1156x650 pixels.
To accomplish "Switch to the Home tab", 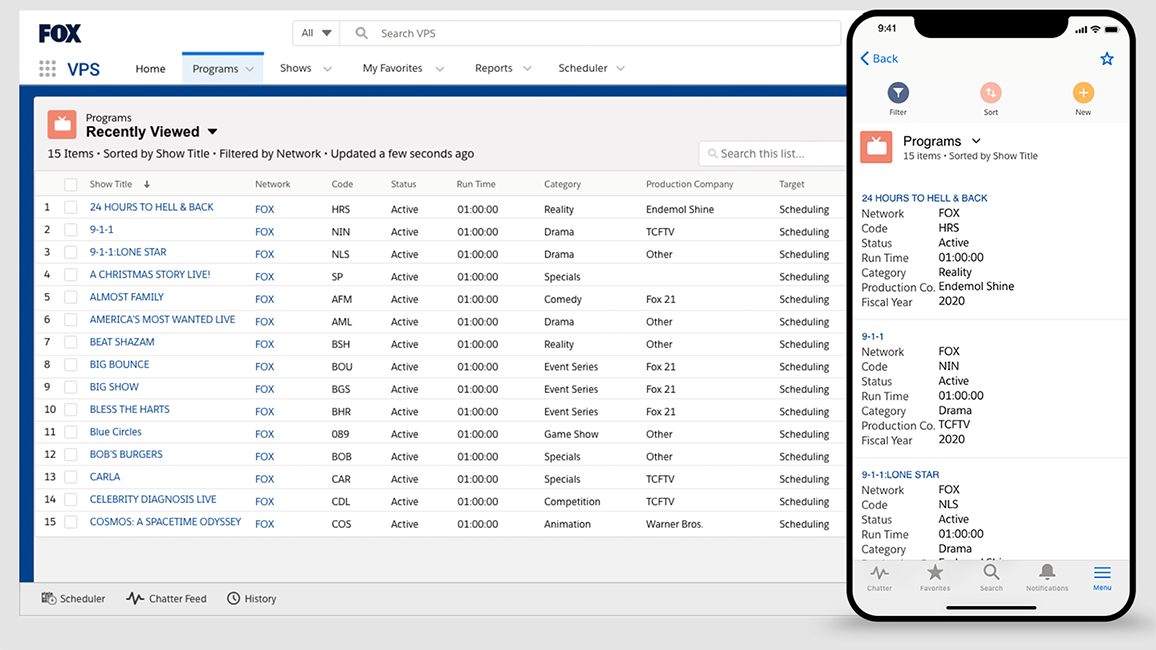I will tap(150, 69).
